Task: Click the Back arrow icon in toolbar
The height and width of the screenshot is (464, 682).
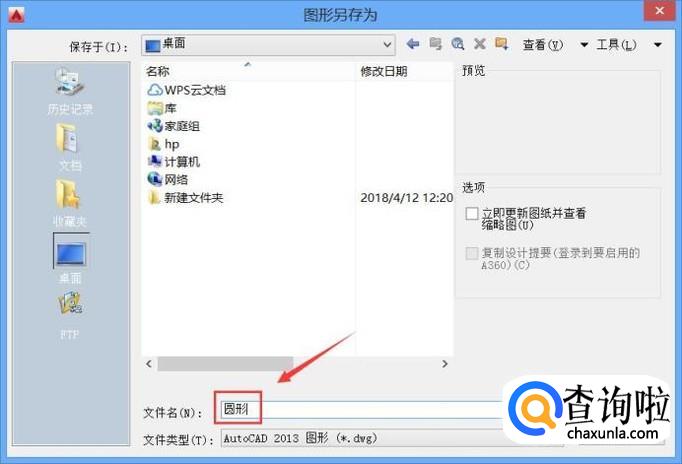Action: [x=413, y=44]
